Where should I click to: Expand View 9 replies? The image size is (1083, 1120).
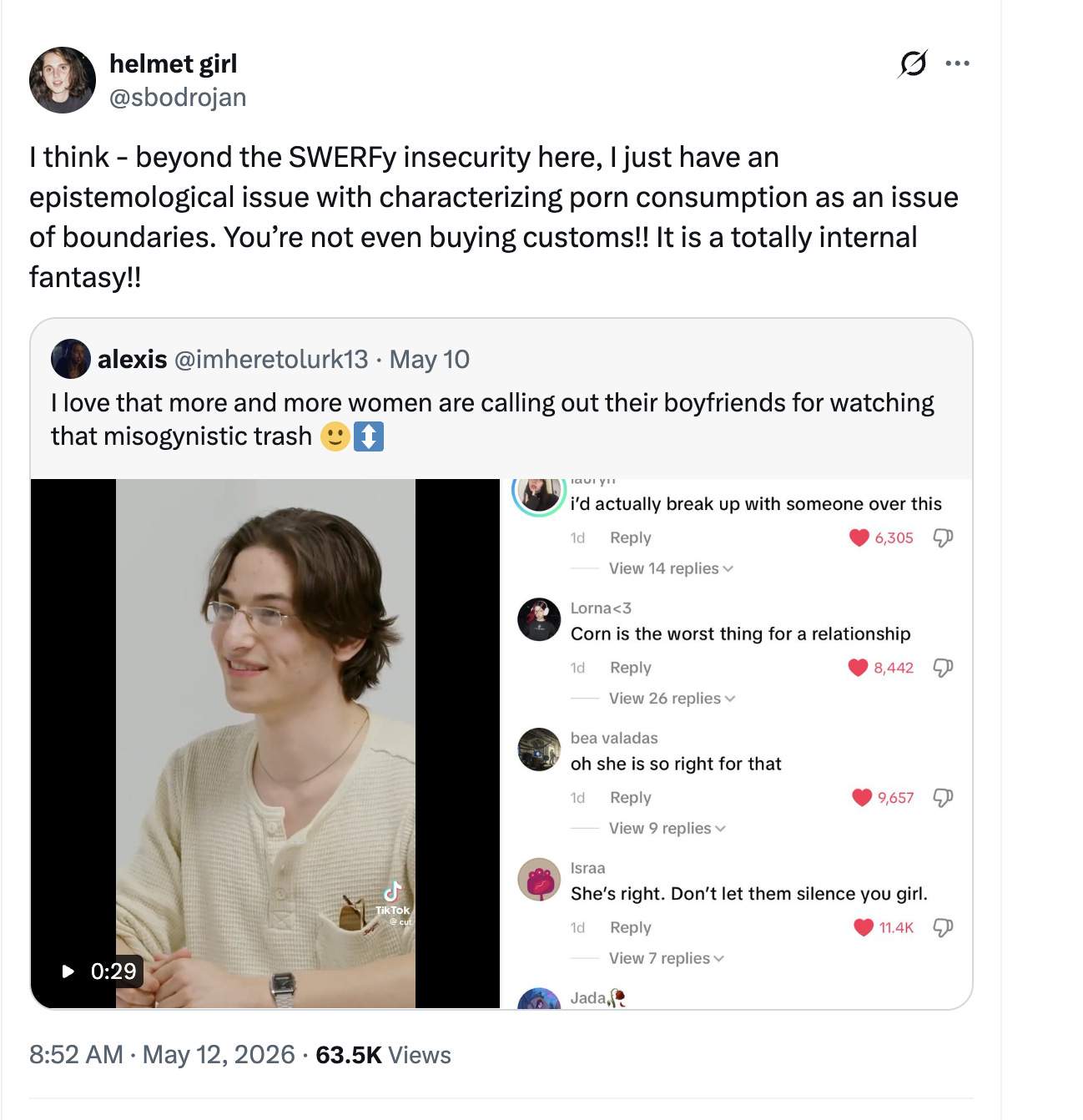click(x=667, y=828)
